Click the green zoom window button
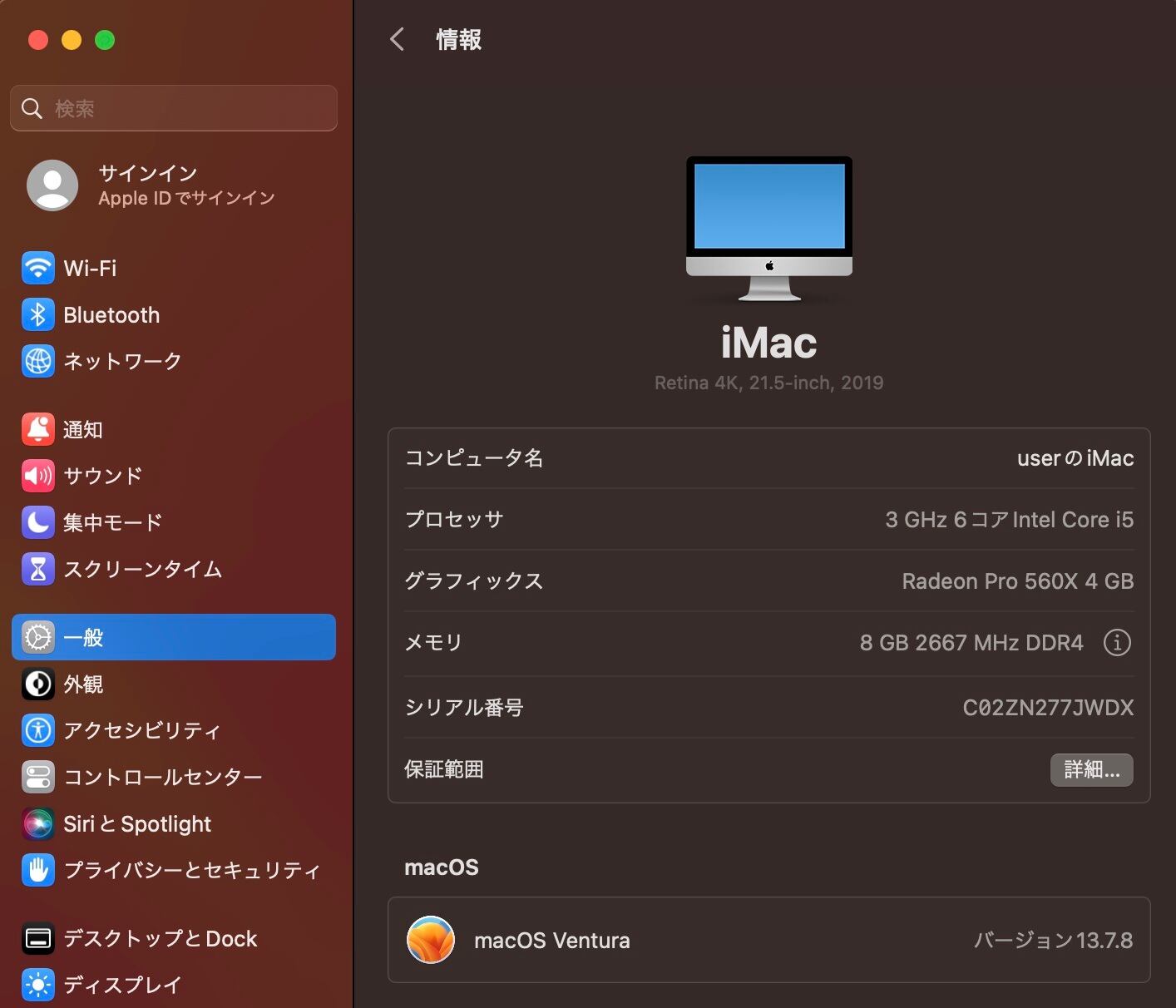Viewport: 1176px width, 1008px height. 105,40
